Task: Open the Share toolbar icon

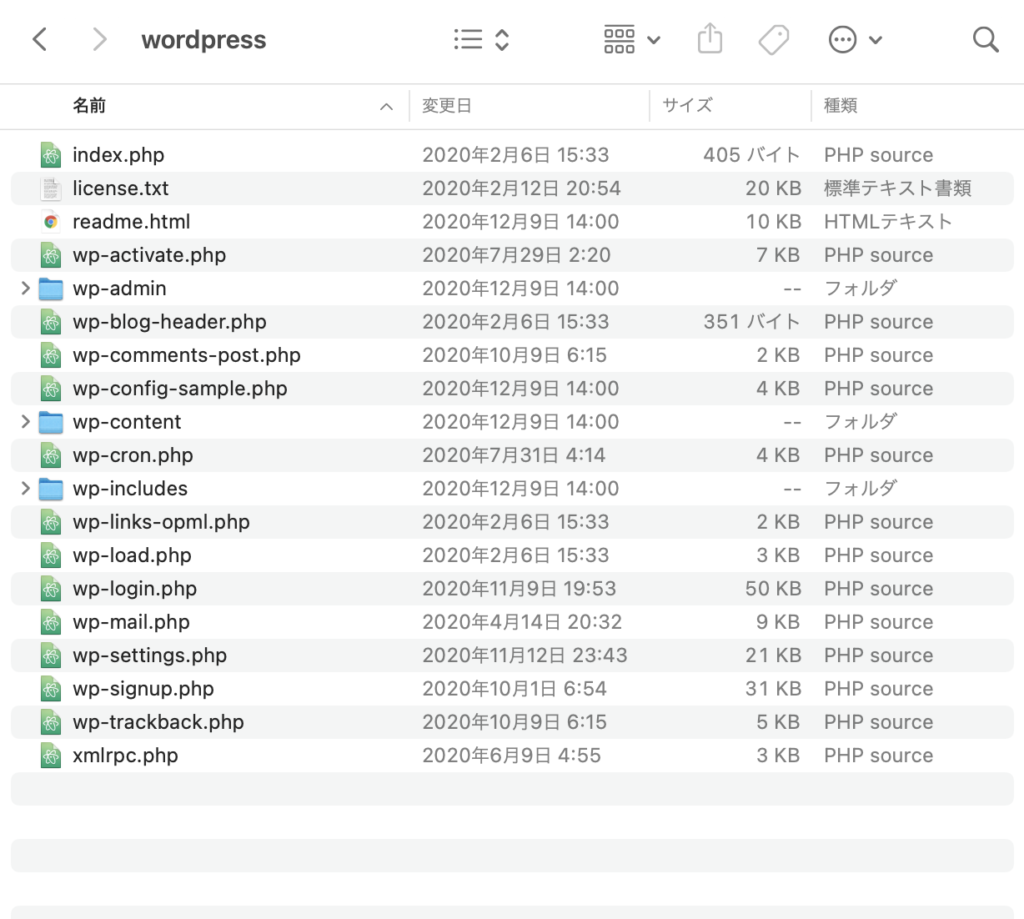Action: [x=709, y=40]
